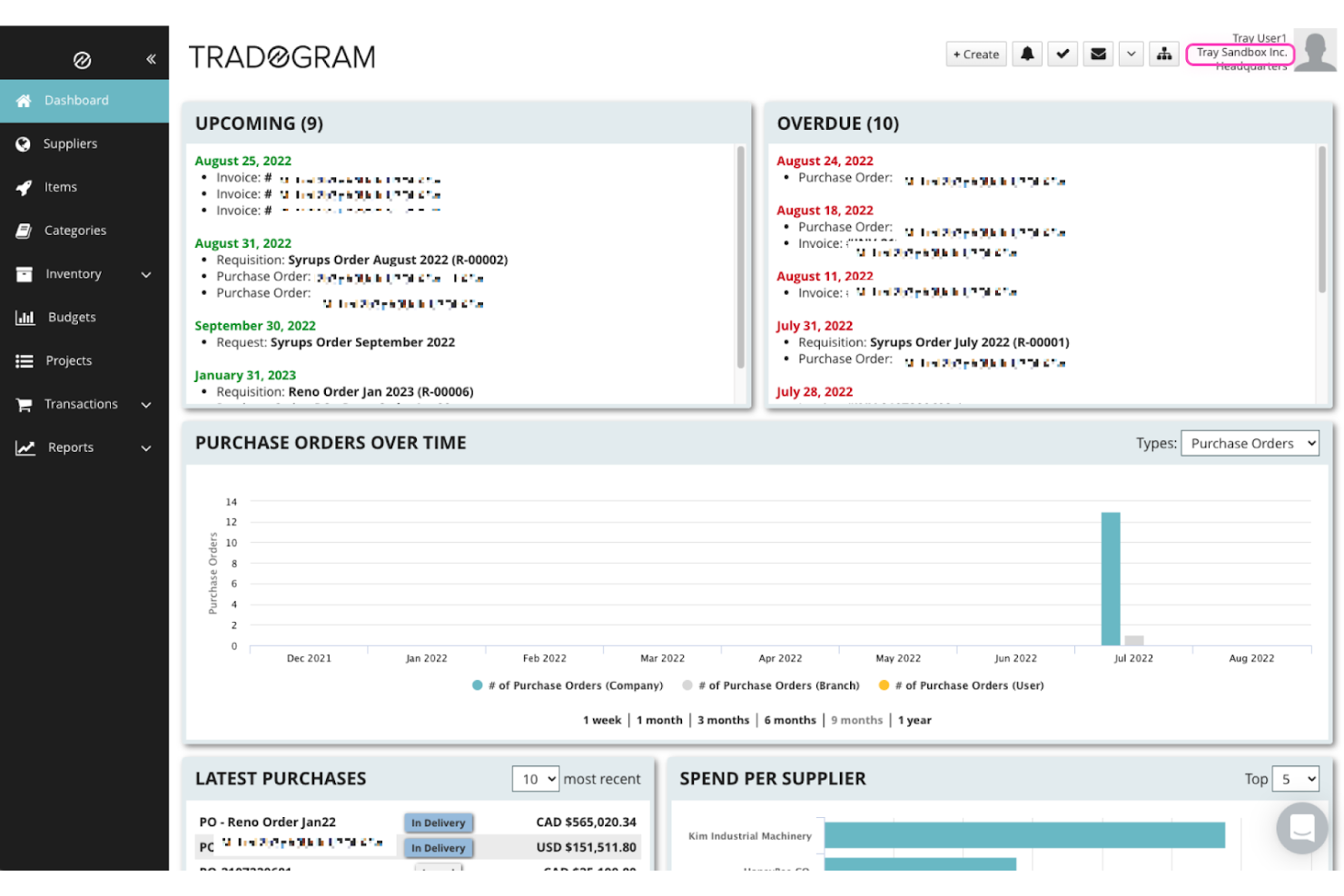Set chart range to 1 month
The width and height of the screenshot is (1344, 896).
tap(659, 721)
